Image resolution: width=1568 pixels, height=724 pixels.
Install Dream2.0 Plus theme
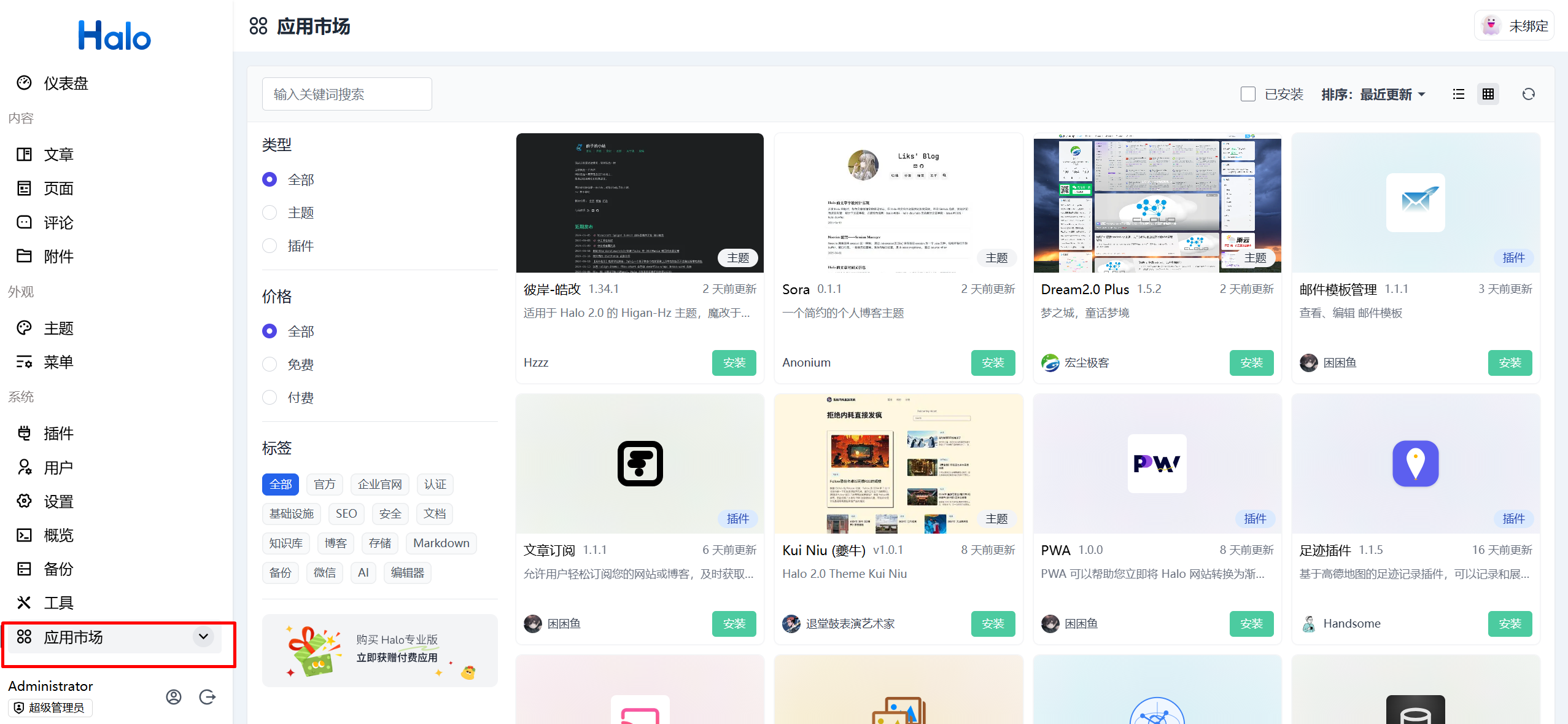coord(1252,363)
